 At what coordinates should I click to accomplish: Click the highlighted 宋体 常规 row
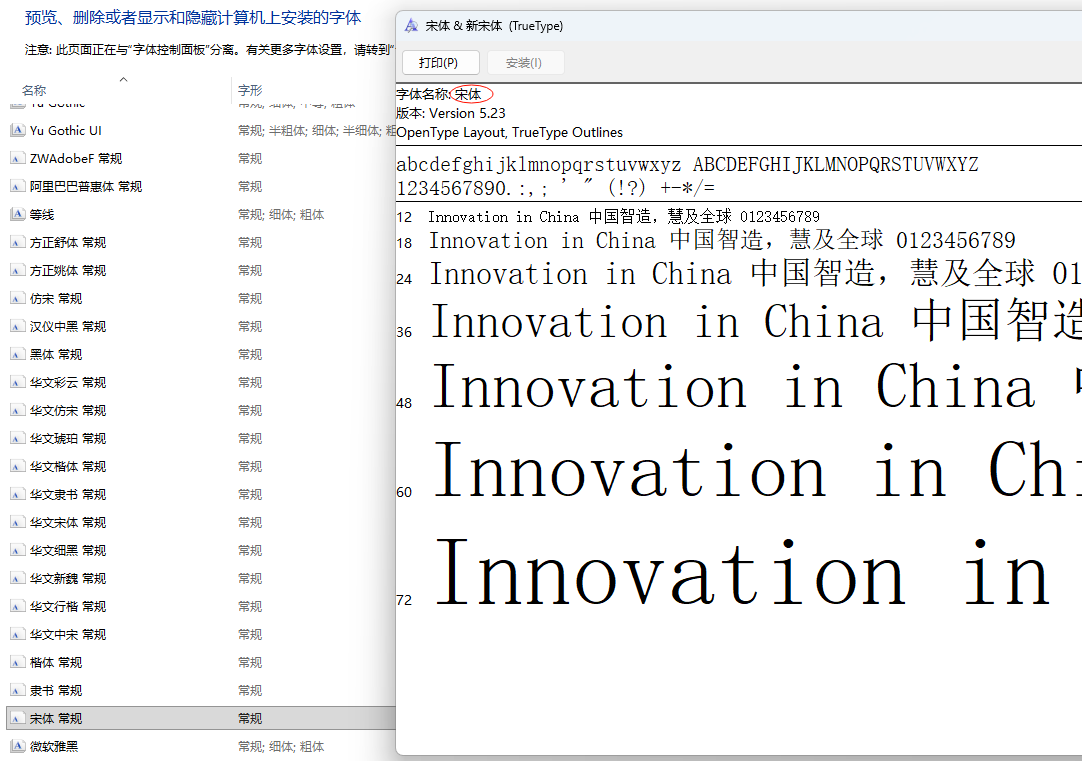pyautogui.click(x=200, y=718)
